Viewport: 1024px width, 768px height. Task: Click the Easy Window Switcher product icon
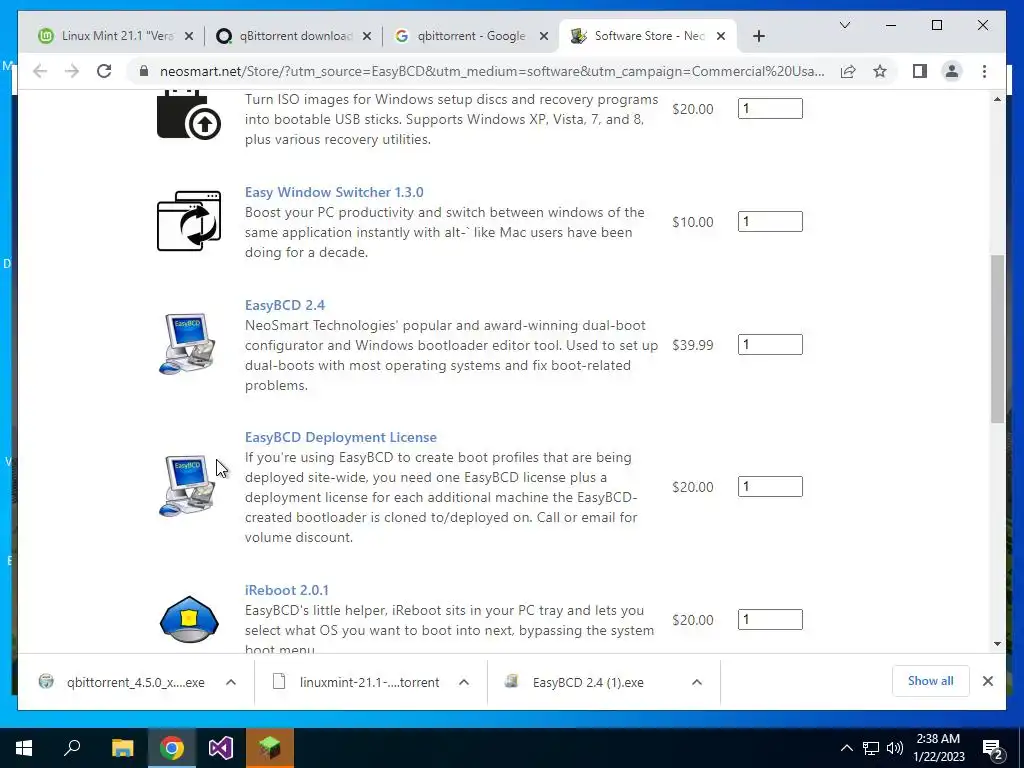(189, 221)
